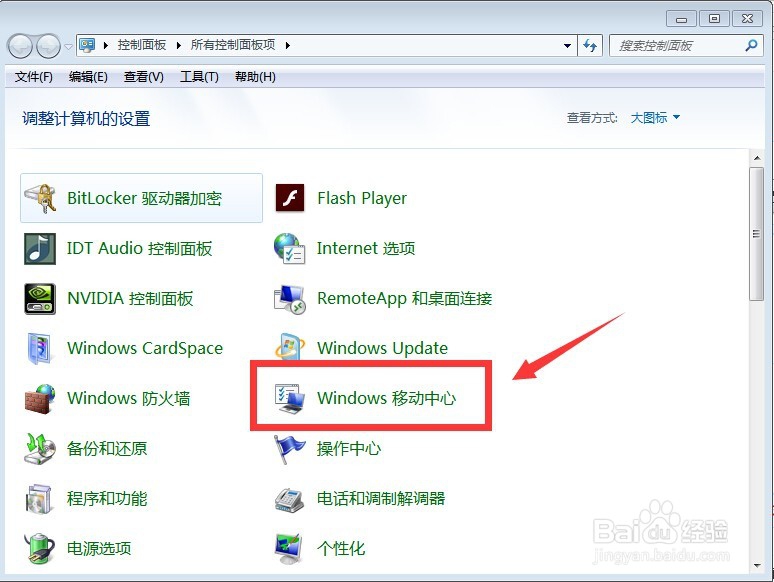This screenshot has width=774, height=582.
Task: Open the RemoteApp and desktop connections icon
Action: (290, 299)
